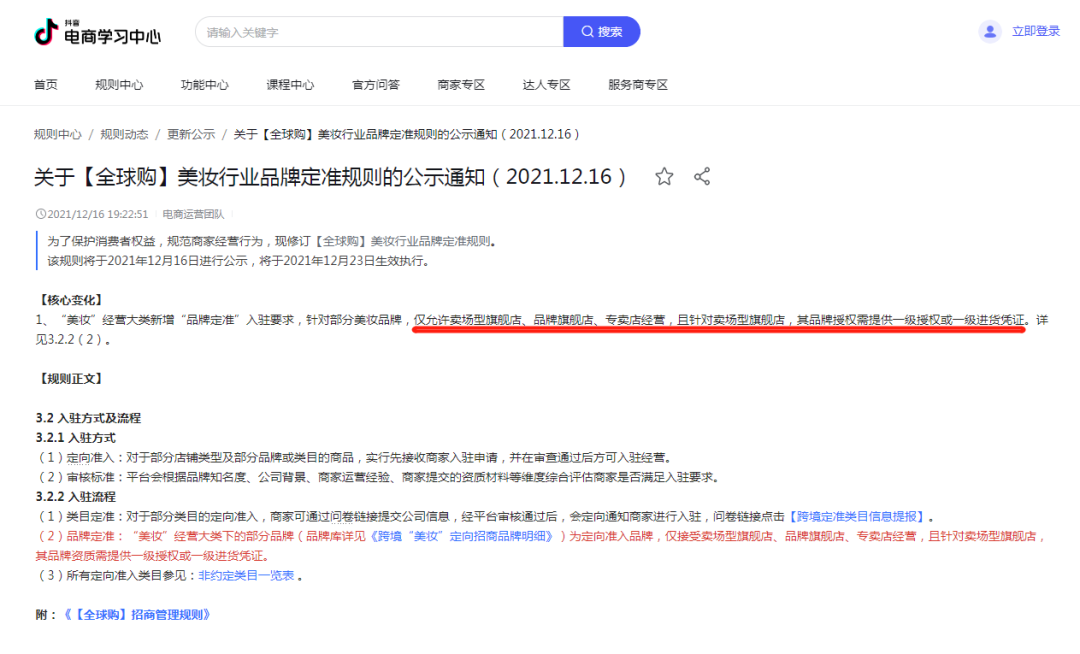Open the 达人专区 nav menu
The height and width of the screenshot is (654, 1080).
(546, 85)
